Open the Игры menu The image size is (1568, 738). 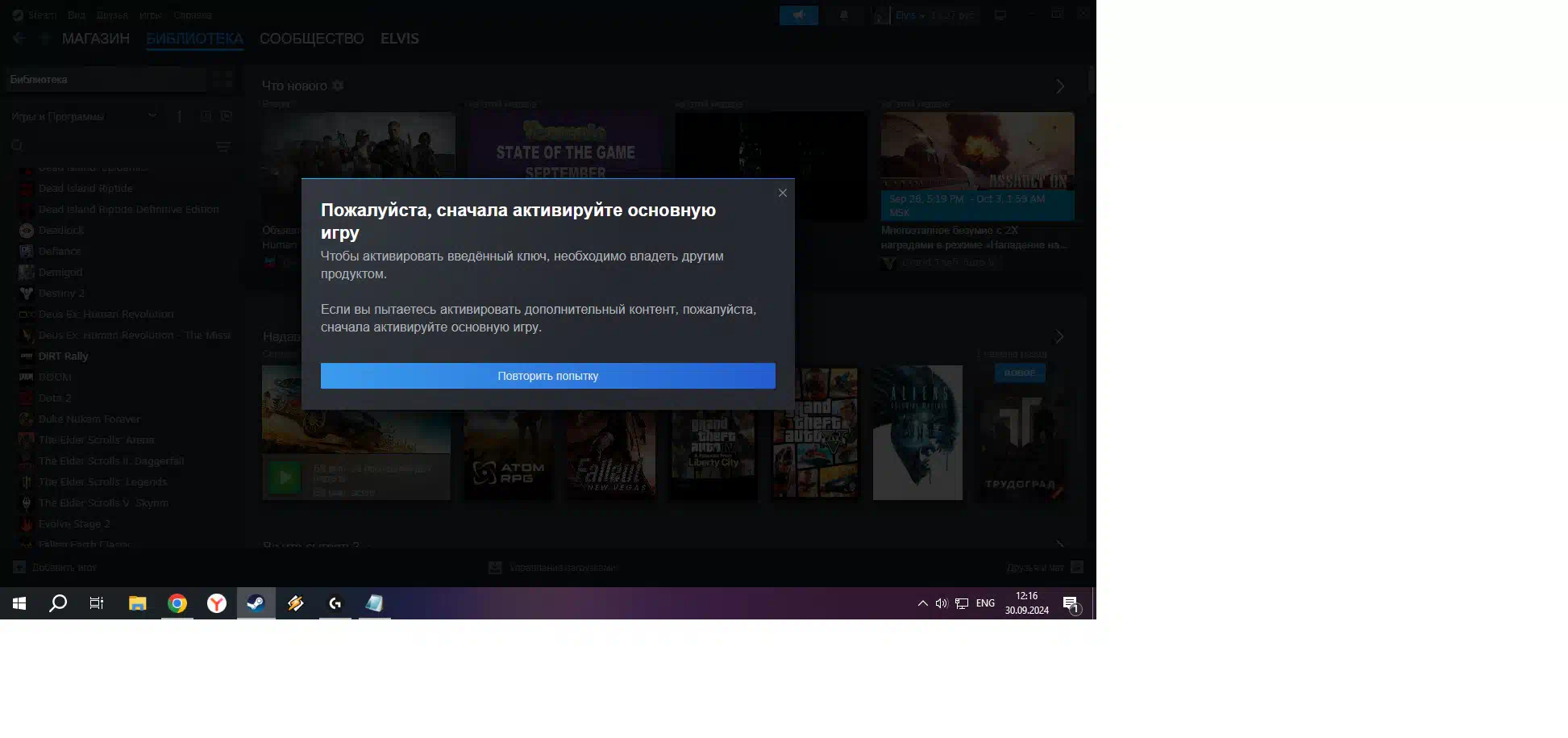click(151, 15)
